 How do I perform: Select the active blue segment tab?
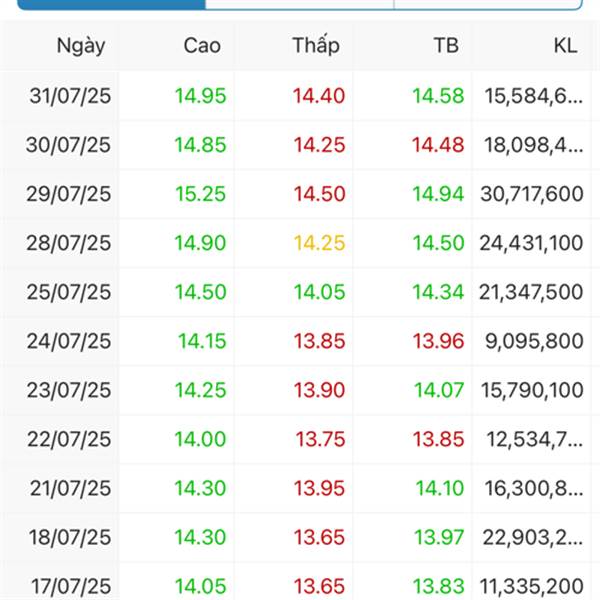tap(110, 4)
